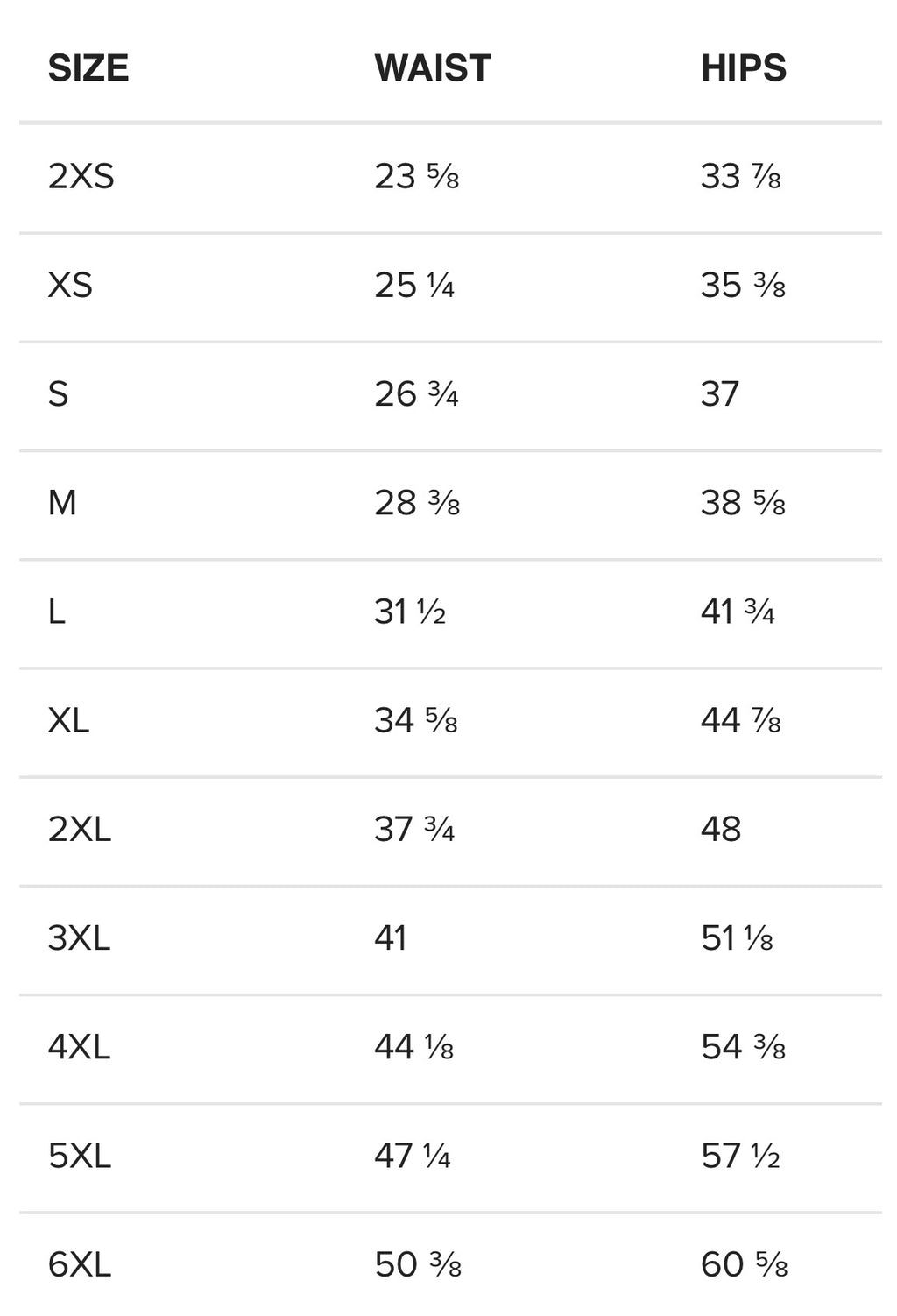897x1316 pixels.
Task: Click the waist value 26 ¾
Action: 416,394
